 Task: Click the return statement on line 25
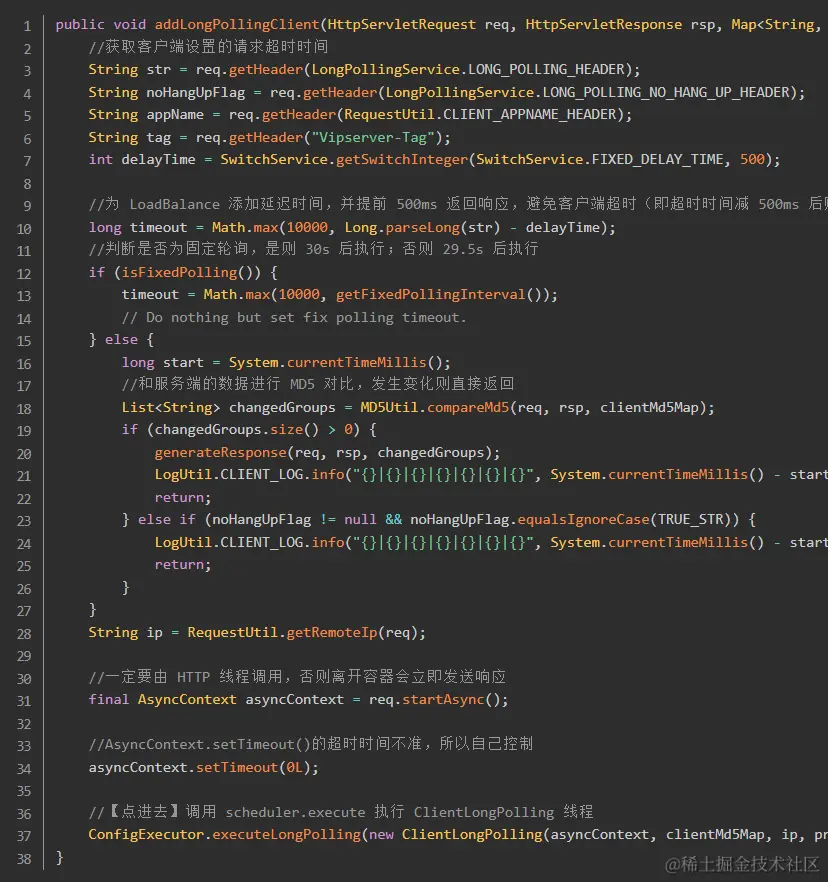pos(183,565)
